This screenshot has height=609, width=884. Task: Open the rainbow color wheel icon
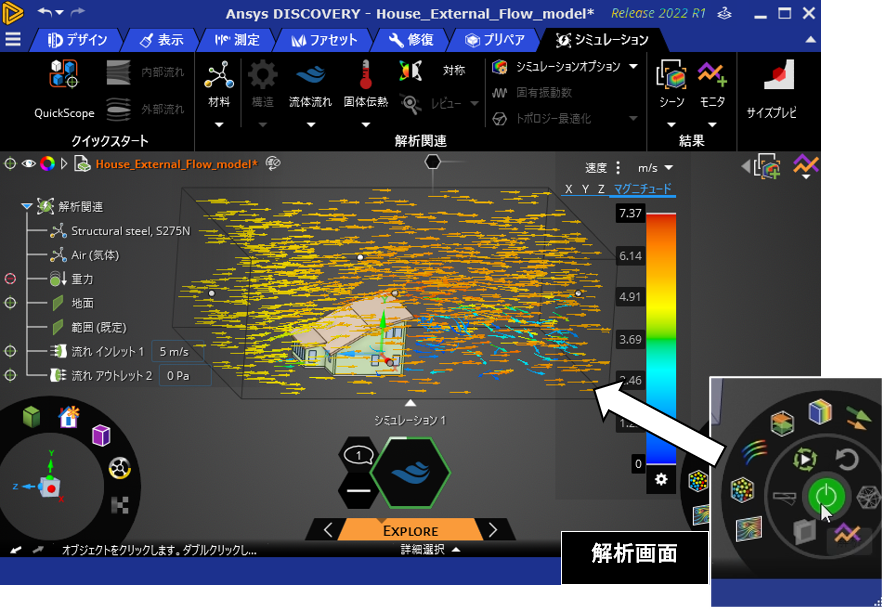coord(47,164)
